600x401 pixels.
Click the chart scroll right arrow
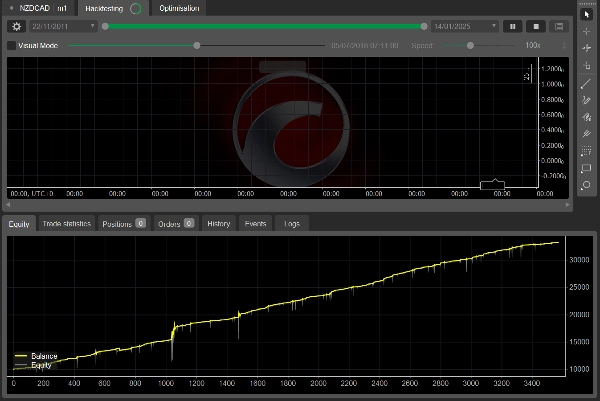(568, 205)
